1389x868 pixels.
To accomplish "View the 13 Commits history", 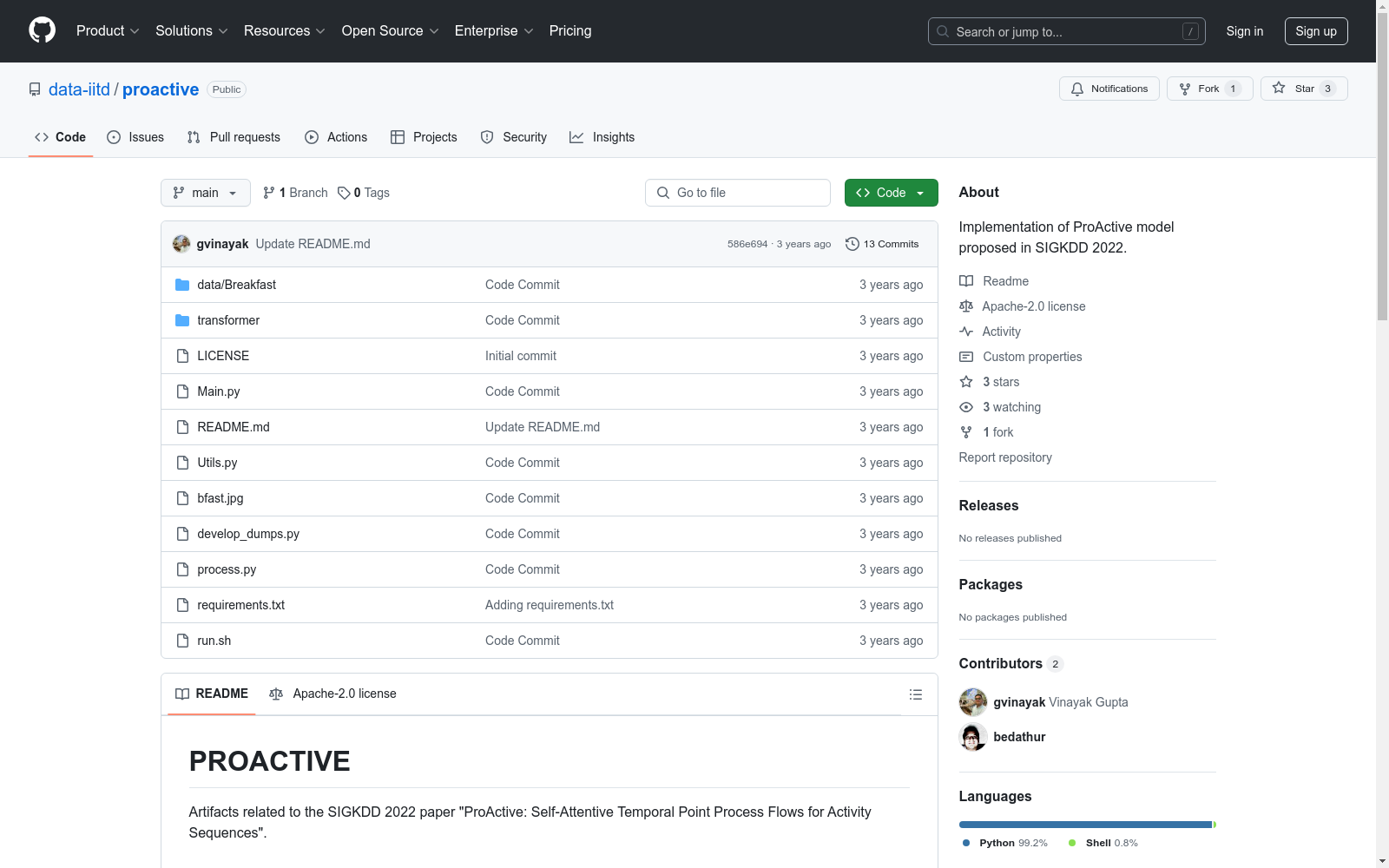I will pos(882,244).
